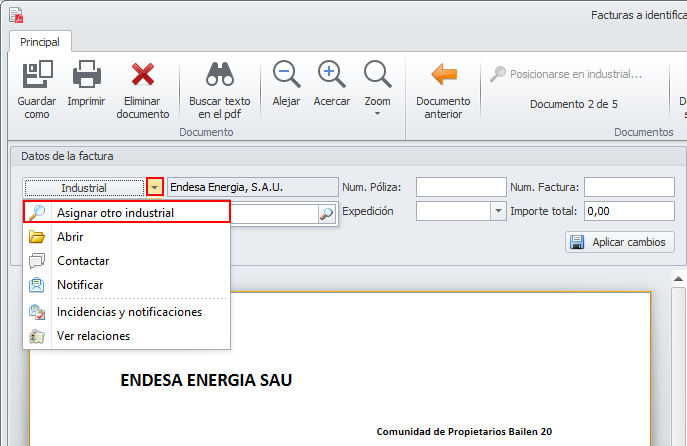687x446 pixels.
Task: Click the Aplicar cambios button
Action: click(x=620, y=242)
